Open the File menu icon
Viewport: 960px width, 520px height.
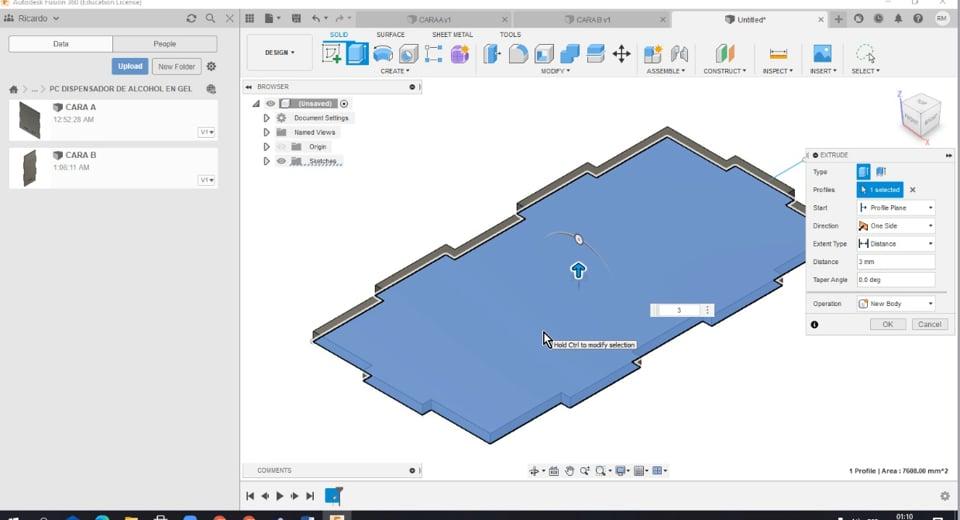269,18
